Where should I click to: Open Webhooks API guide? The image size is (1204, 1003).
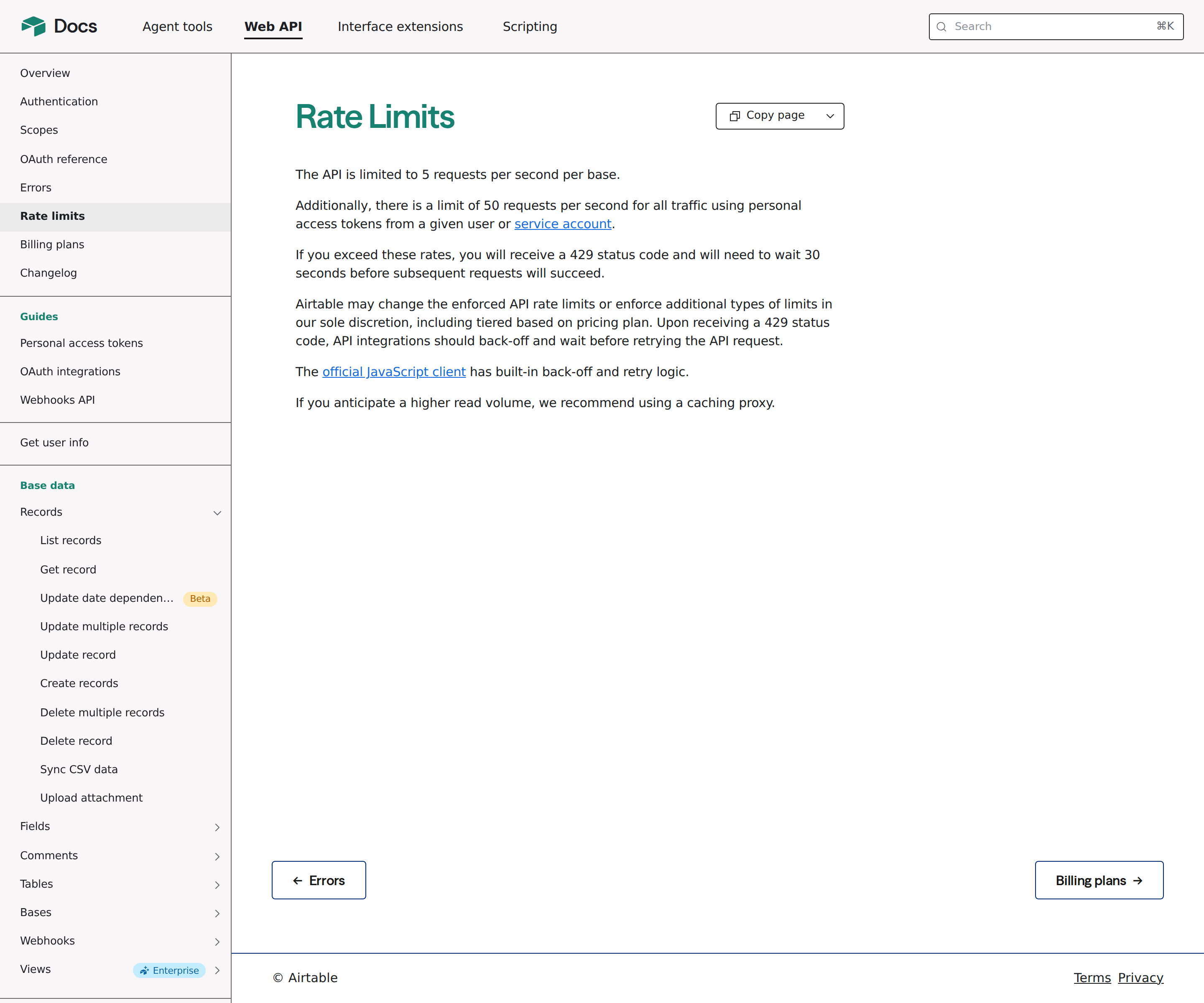(x=115, y=400)
